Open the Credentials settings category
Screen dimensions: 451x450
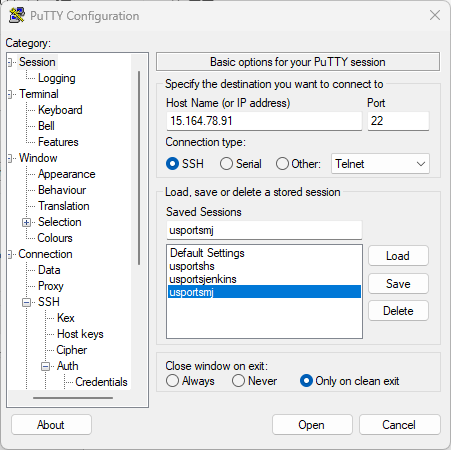click(101, 382)
